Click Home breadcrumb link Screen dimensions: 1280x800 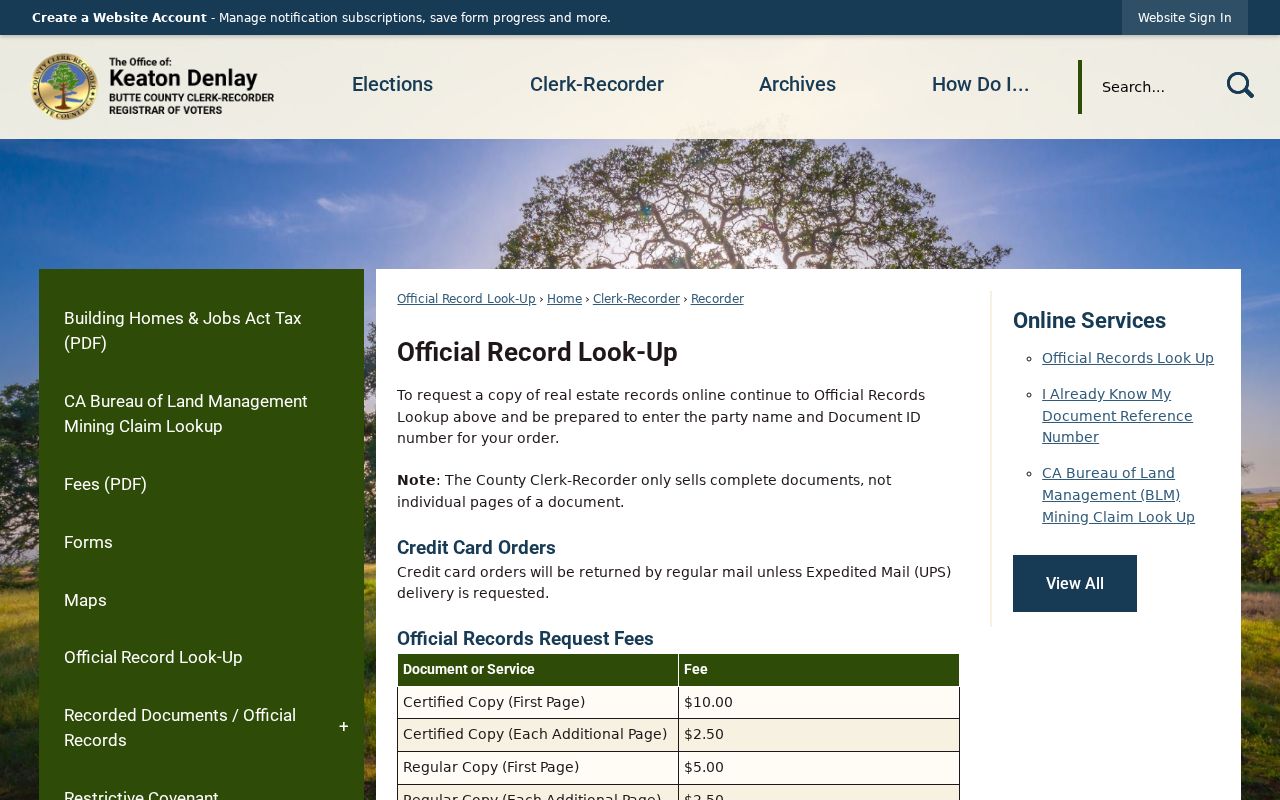coord(564,299)
